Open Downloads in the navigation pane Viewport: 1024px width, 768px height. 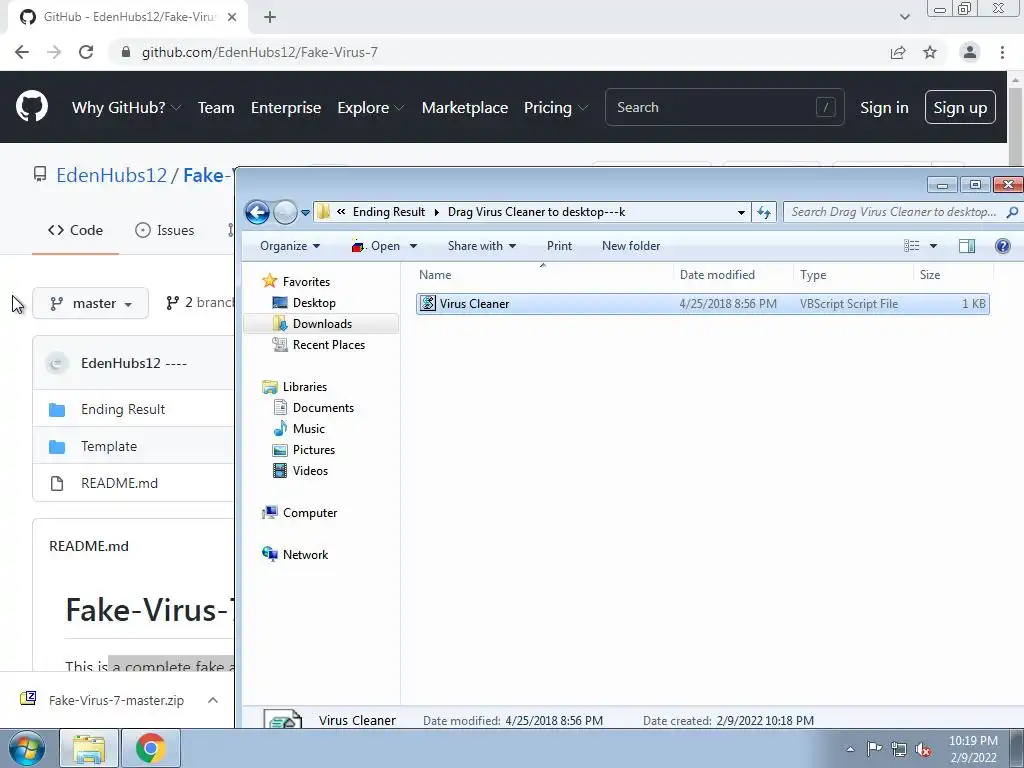click(x=322, y=324)
